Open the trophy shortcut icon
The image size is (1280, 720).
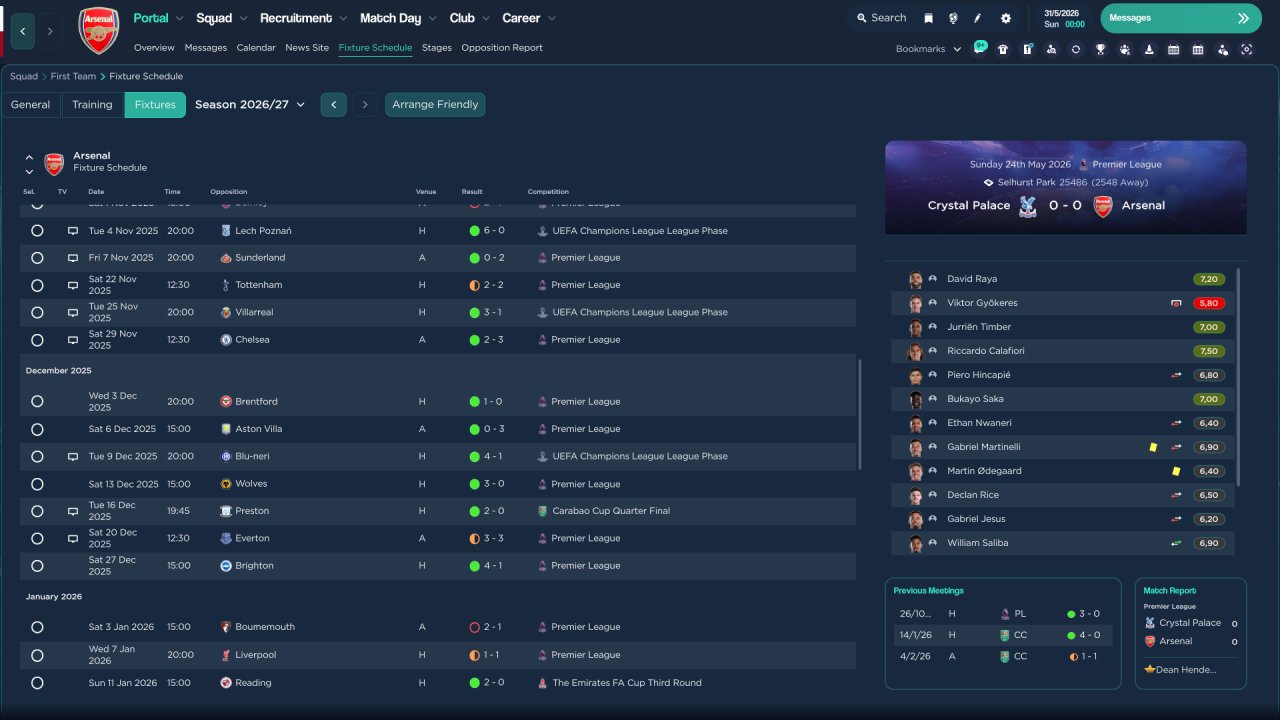click(1100, 49)
